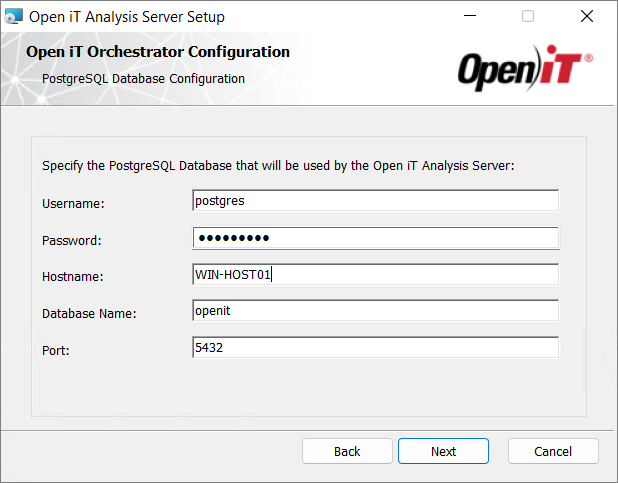
Task: Focus the Username field containing postgres
Action: [376, 201]
